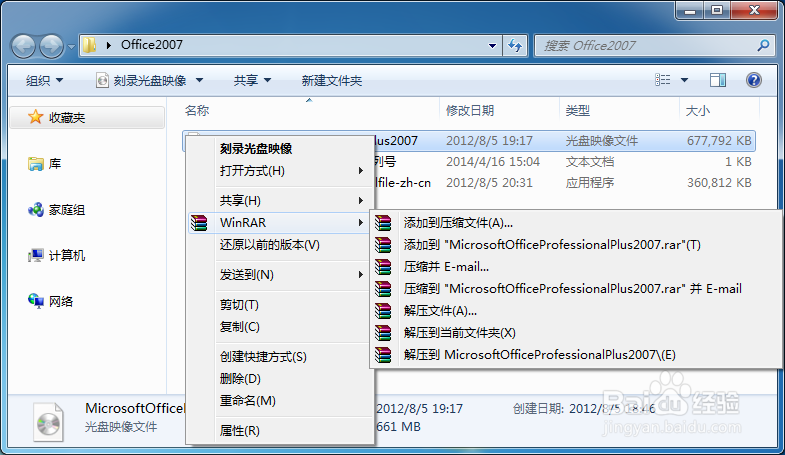This screenshot has height=455, width=785.
Task: Open the 组织 dropdown menu
Action: click(x=44, y=80)
